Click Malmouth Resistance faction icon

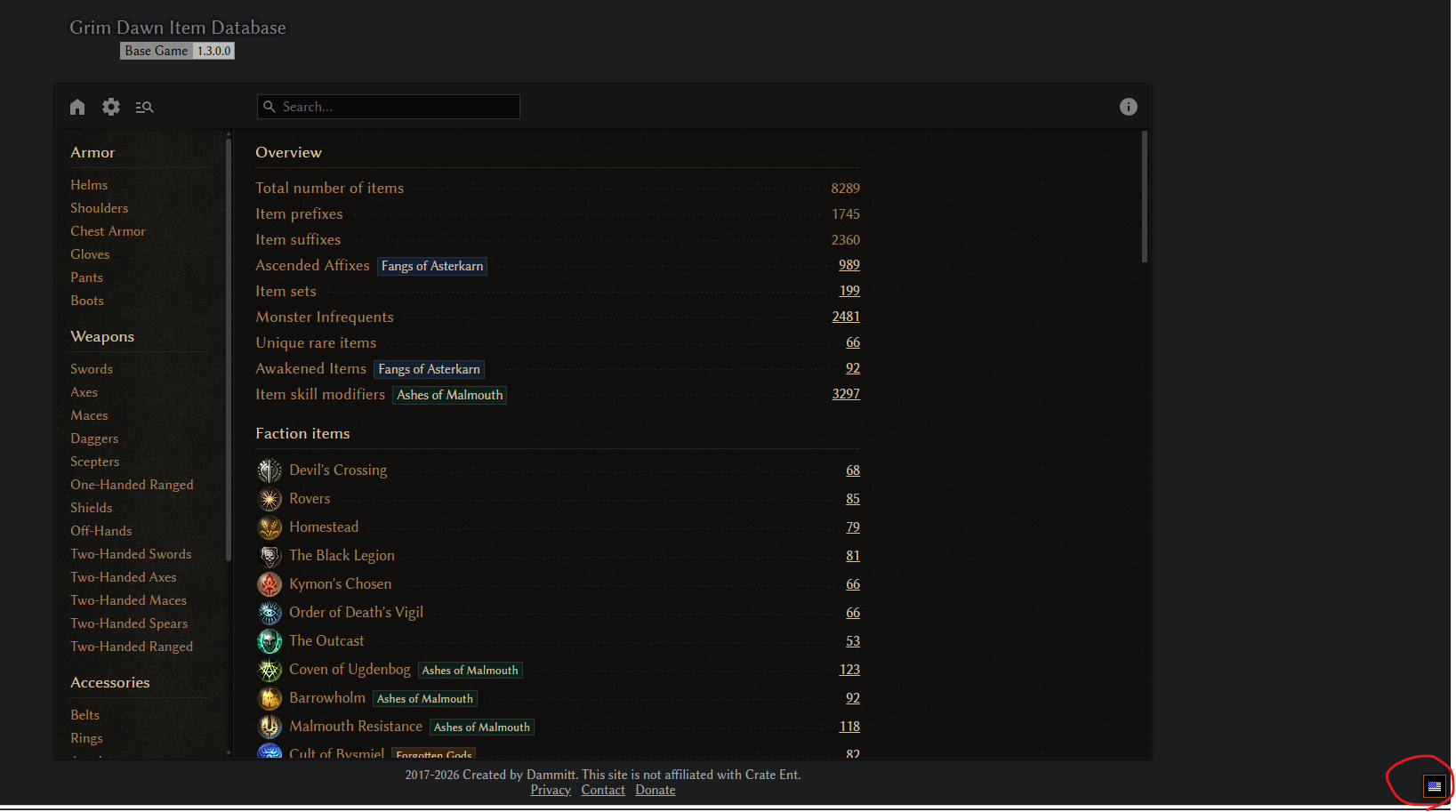pyautogui.click(x=269, y=727)
